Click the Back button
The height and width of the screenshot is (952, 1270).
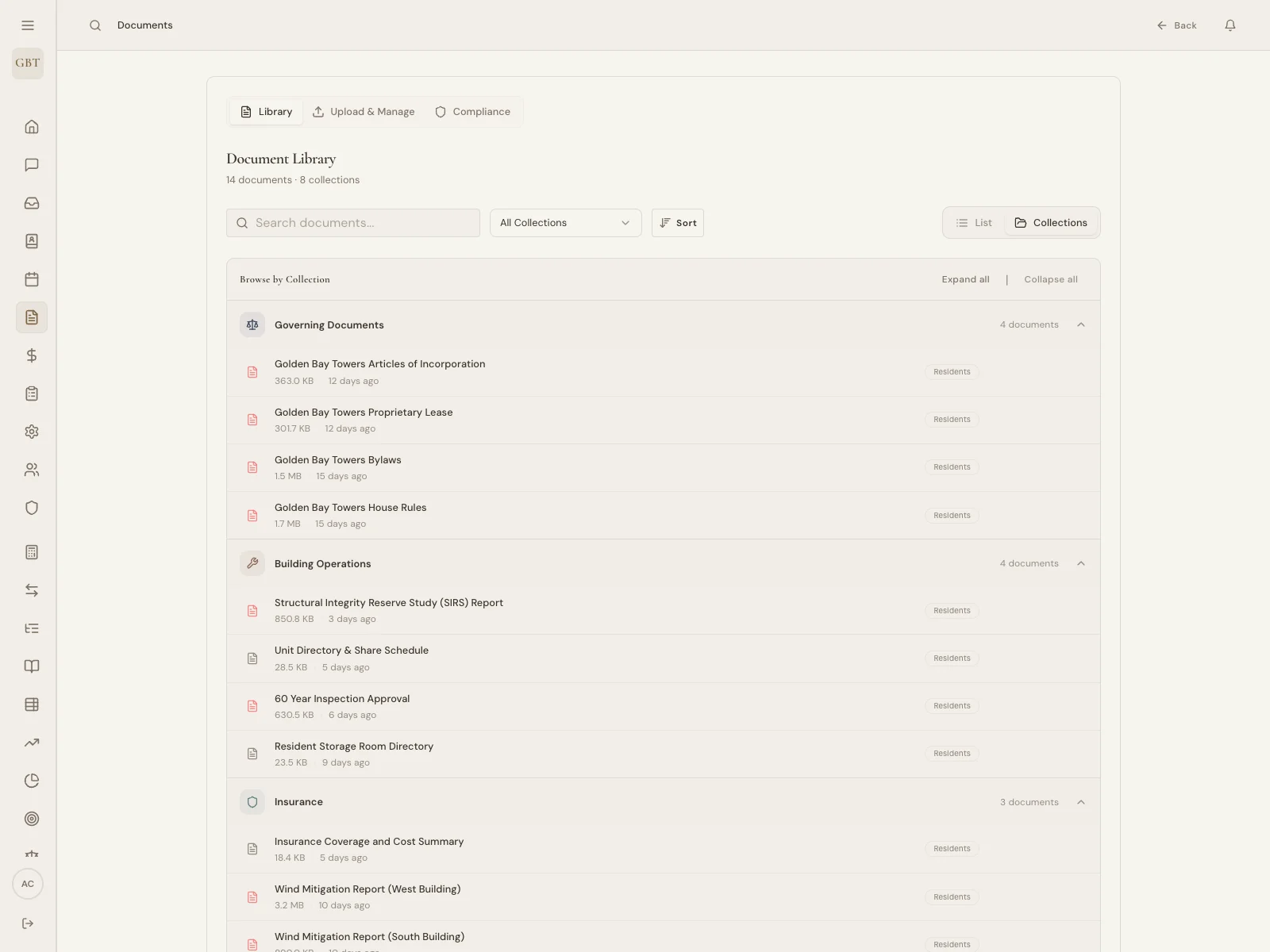tap(1177, 25)
